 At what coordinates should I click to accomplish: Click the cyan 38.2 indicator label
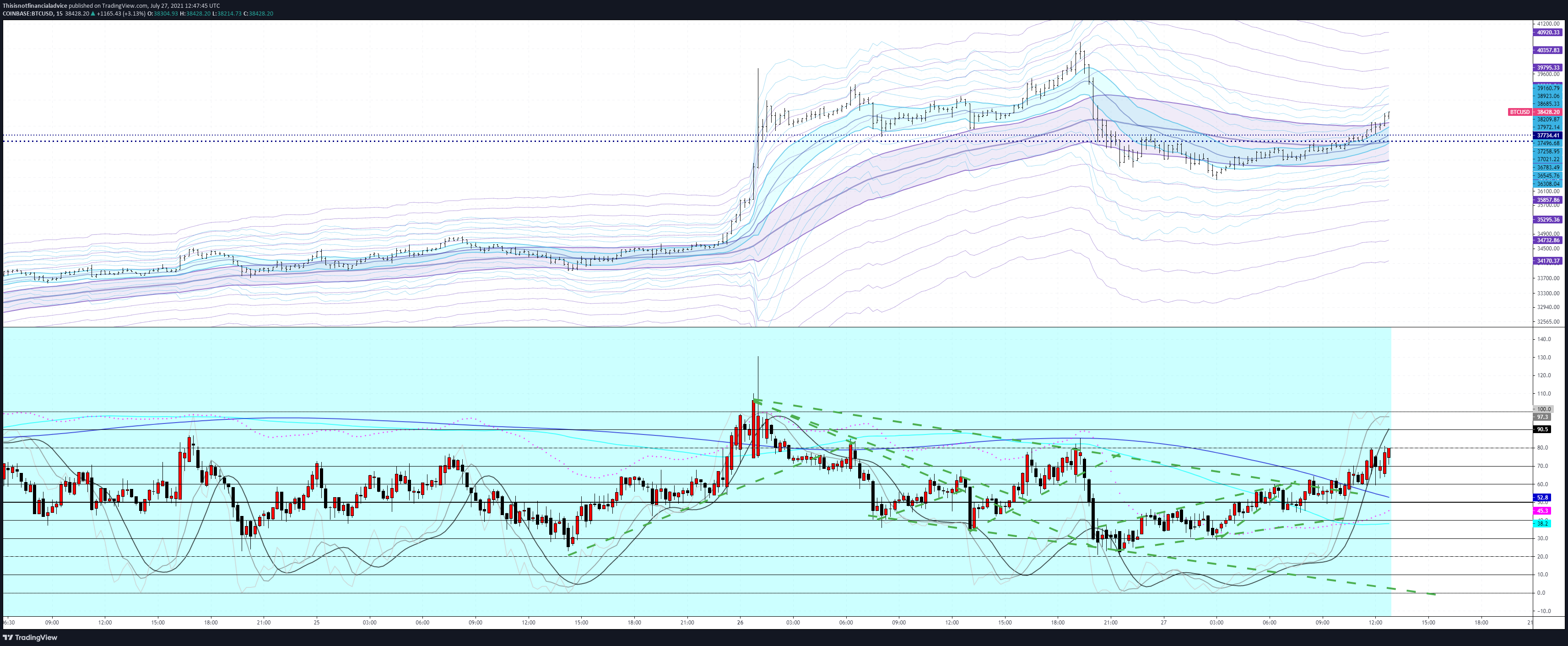[1542, 524]
